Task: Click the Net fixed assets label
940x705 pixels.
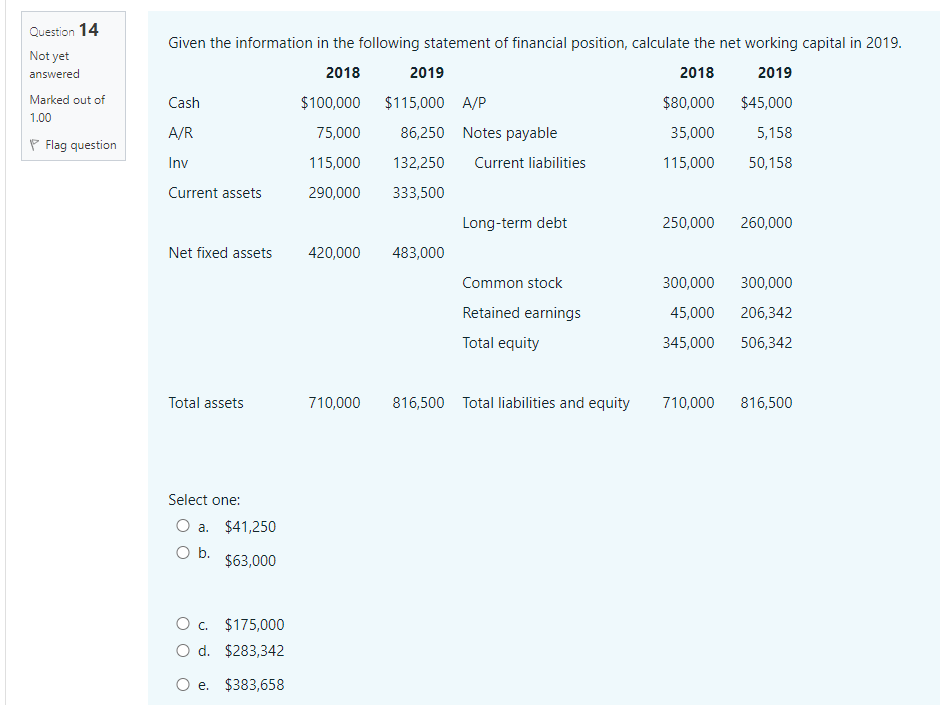Action: click(220, 252)
